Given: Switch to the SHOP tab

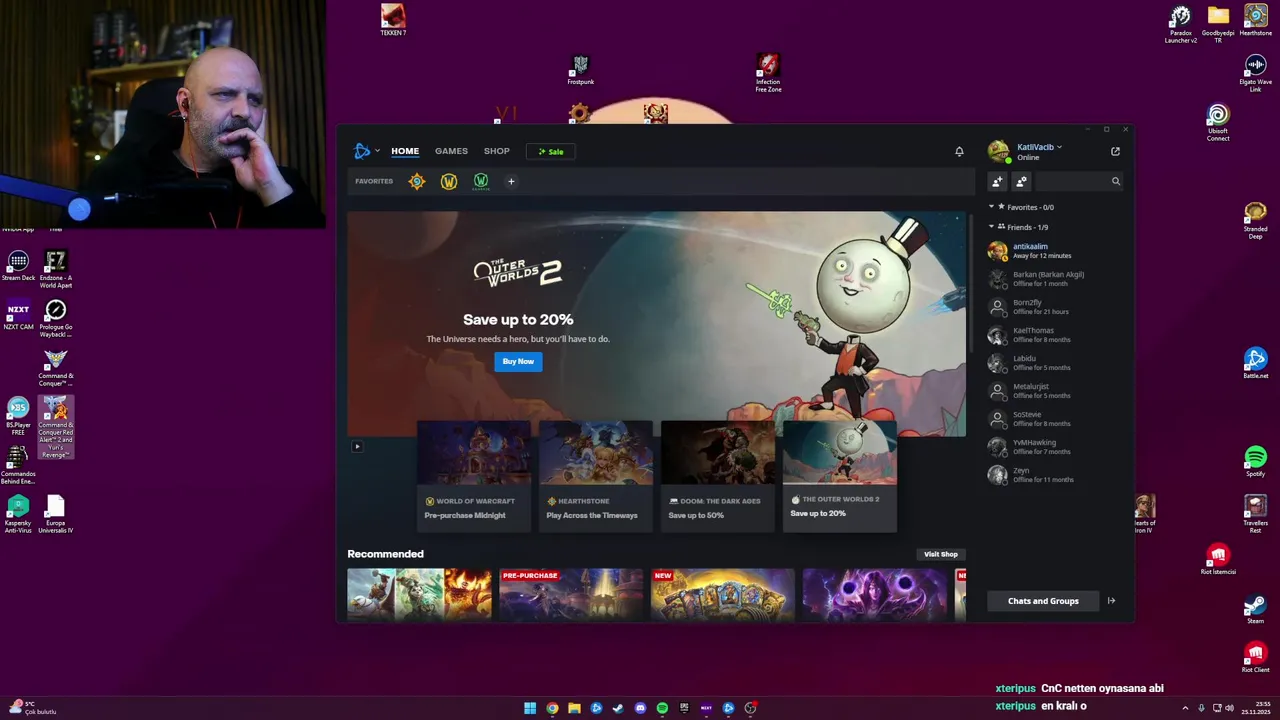Looking at the screenshot, I should [497, 151].
